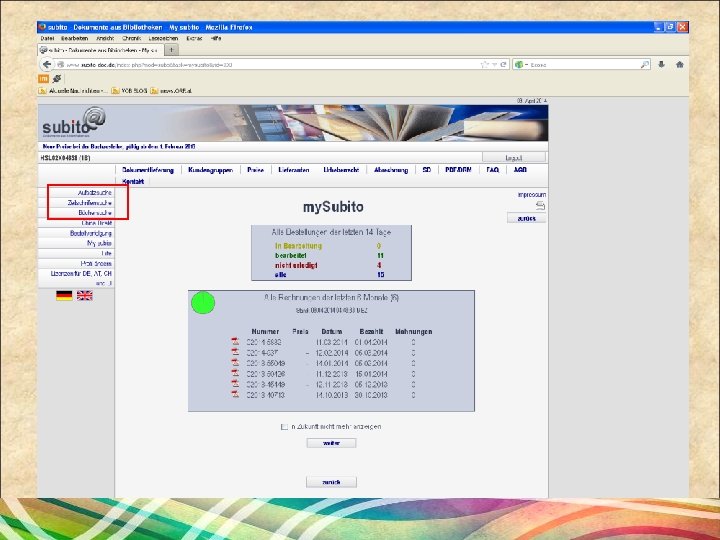Click the green status circle
This screenshot has width=720, height=540.
203,303
